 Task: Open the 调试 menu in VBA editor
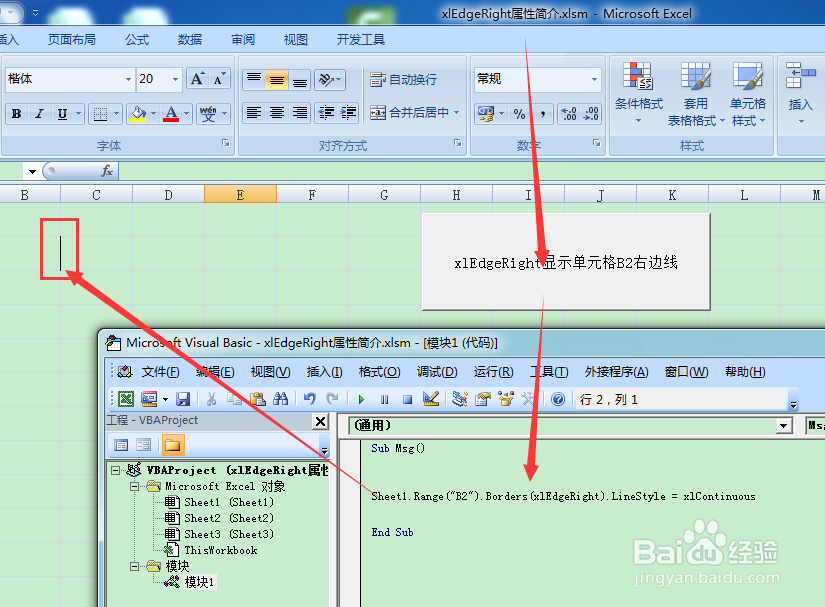point(436,371)
